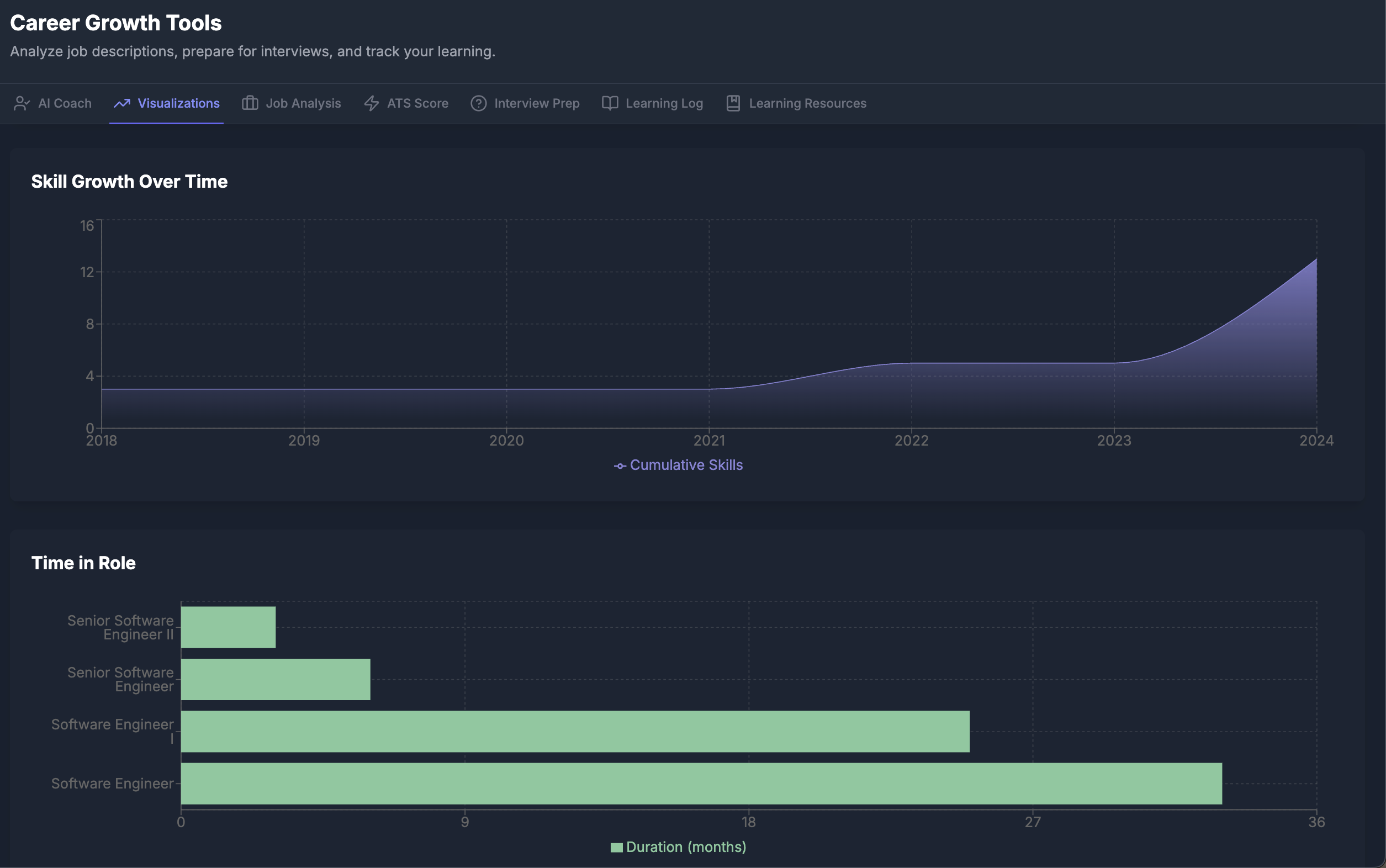Open the Job Analysis tab
Image resolution: width=1386 pixels, height=868 pixels.
[303, 103]
